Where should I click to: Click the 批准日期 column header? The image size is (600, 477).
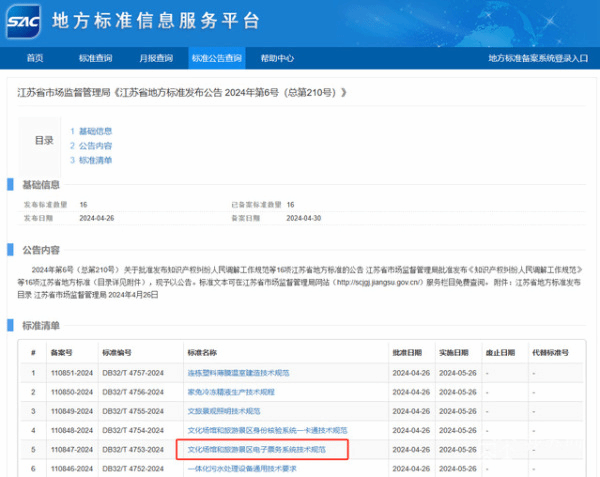click(407, 353)
